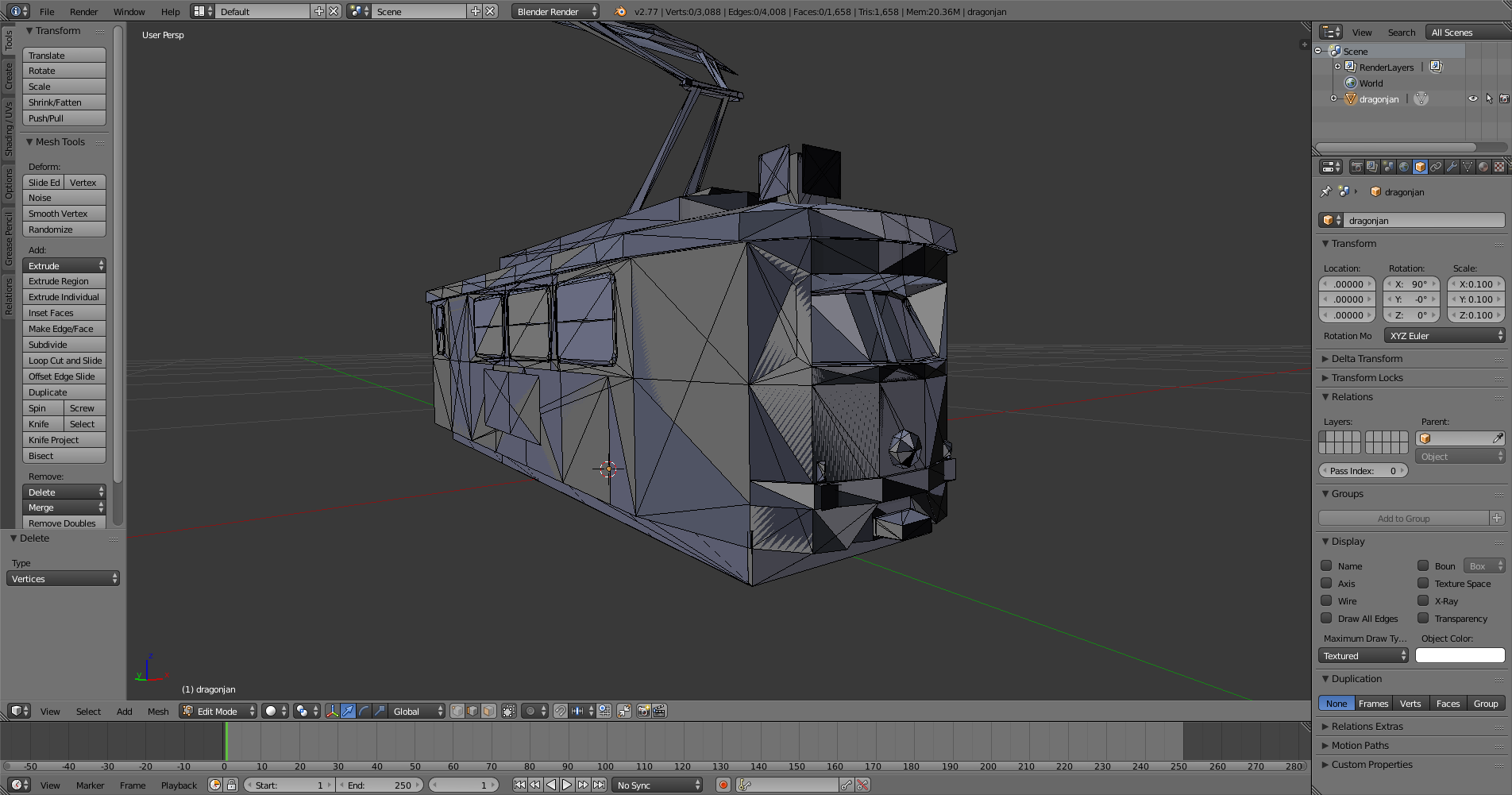This screenshot has height=795, width=1512.
Task: Switch to the Create tab in tool shelf
Action: point(9,76)
